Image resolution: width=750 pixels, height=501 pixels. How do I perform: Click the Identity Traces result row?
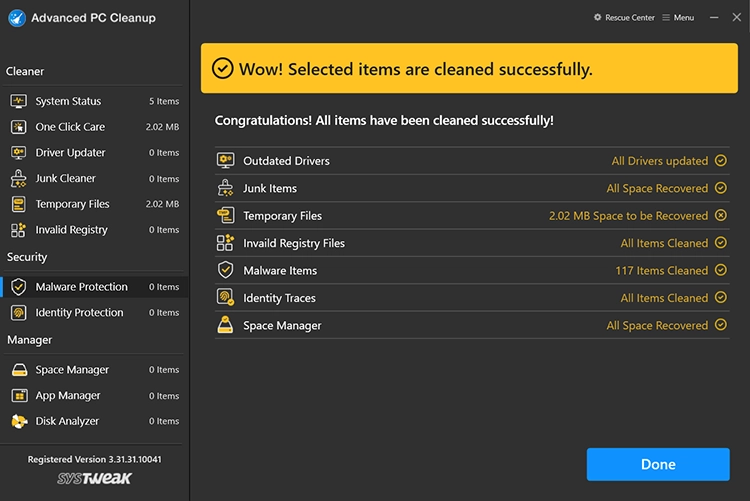coord(471,298)
